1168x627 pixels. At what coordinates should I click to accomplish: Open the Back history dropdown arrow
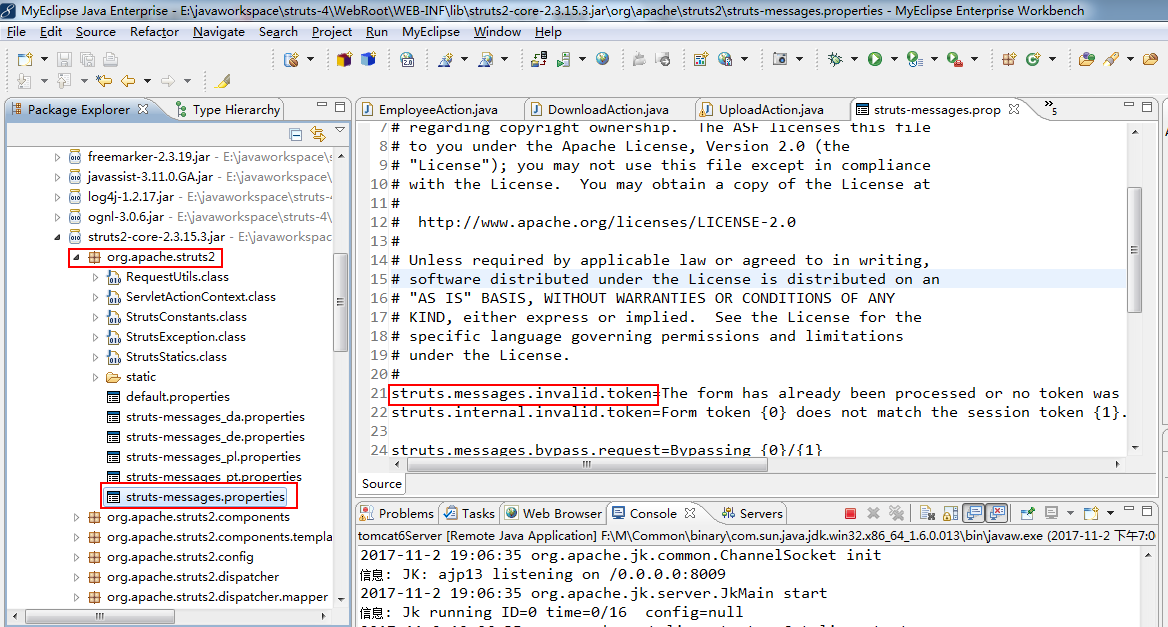(147, 80)
